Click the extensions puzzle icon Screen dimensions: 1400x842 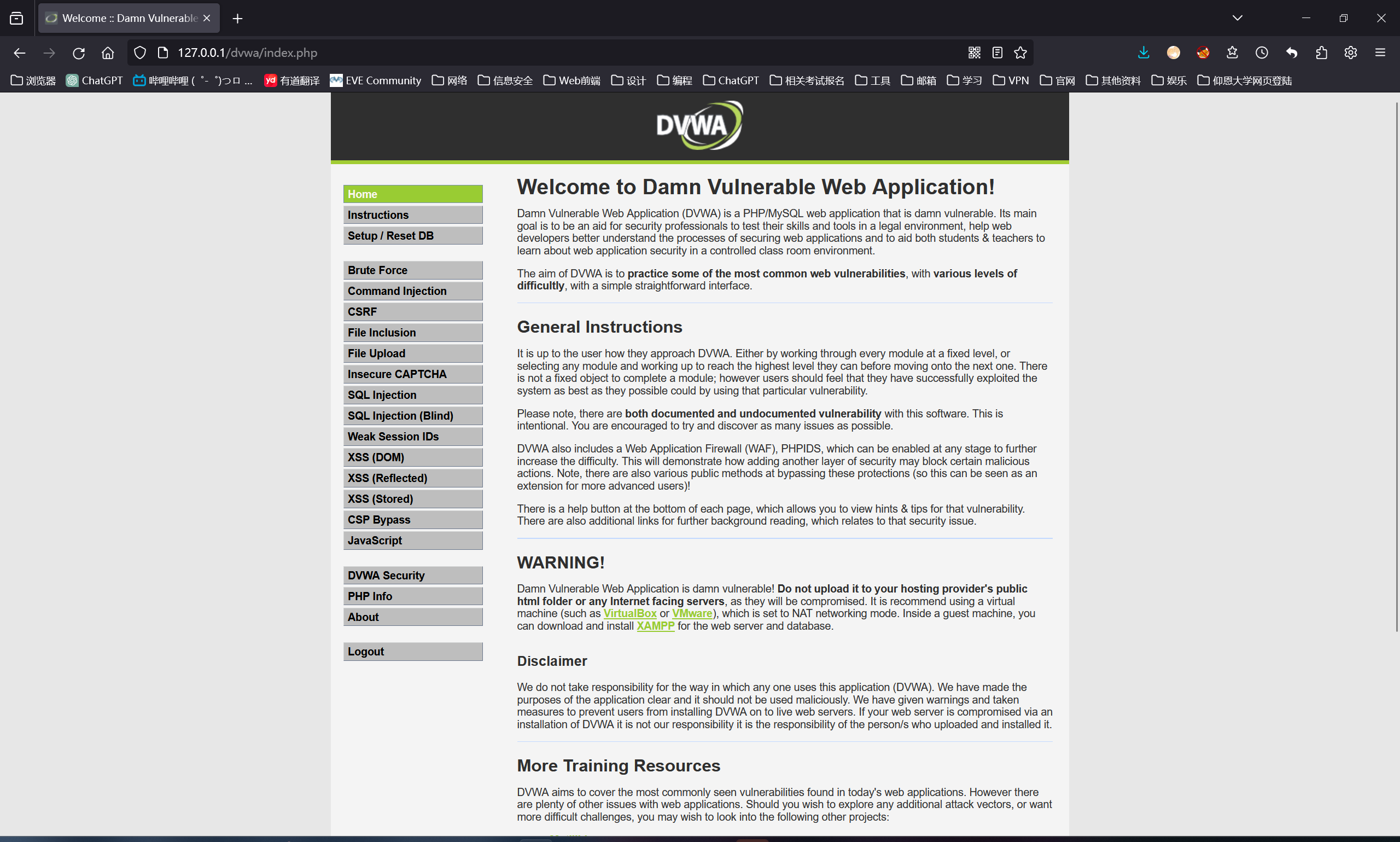[x=1321, y=53]
